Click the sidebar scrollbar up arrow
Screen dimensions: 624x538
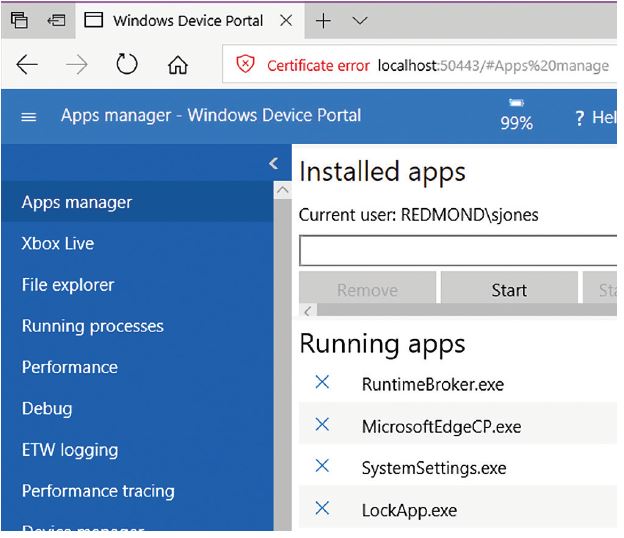[282, 191]
